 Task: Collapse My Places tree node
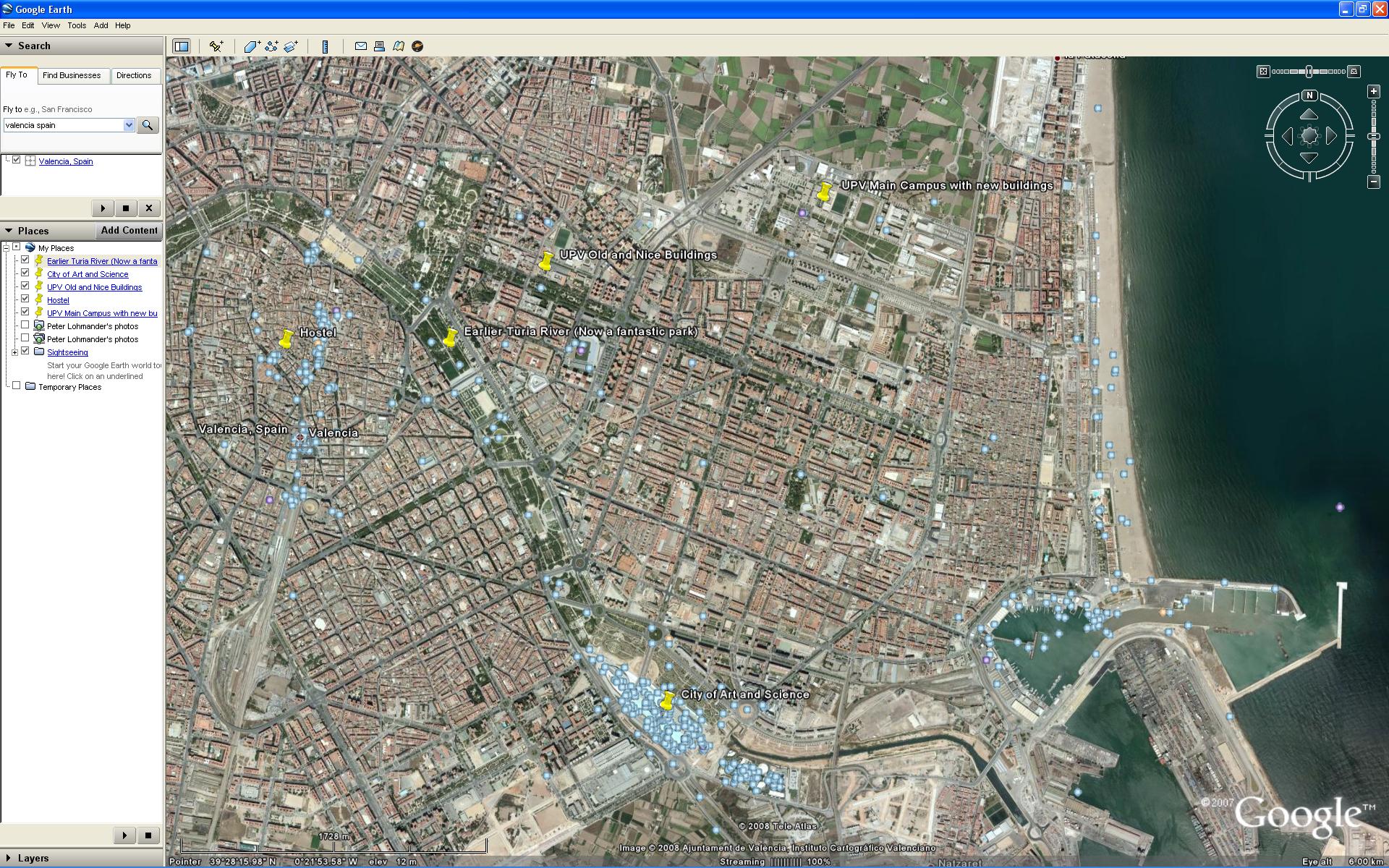(x=7, y=247)
